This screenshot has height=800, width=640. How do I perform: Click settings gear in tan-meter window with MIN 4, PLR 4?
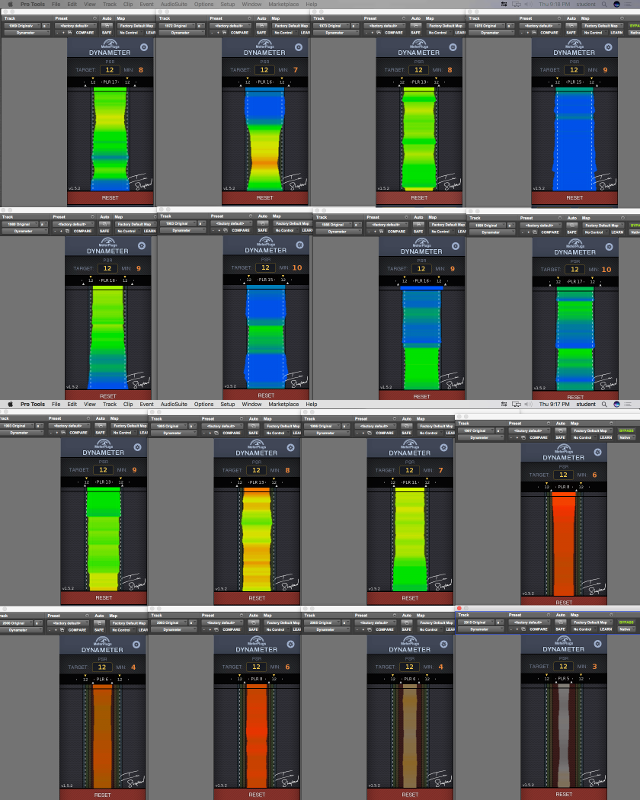click(x=444, y=644)
